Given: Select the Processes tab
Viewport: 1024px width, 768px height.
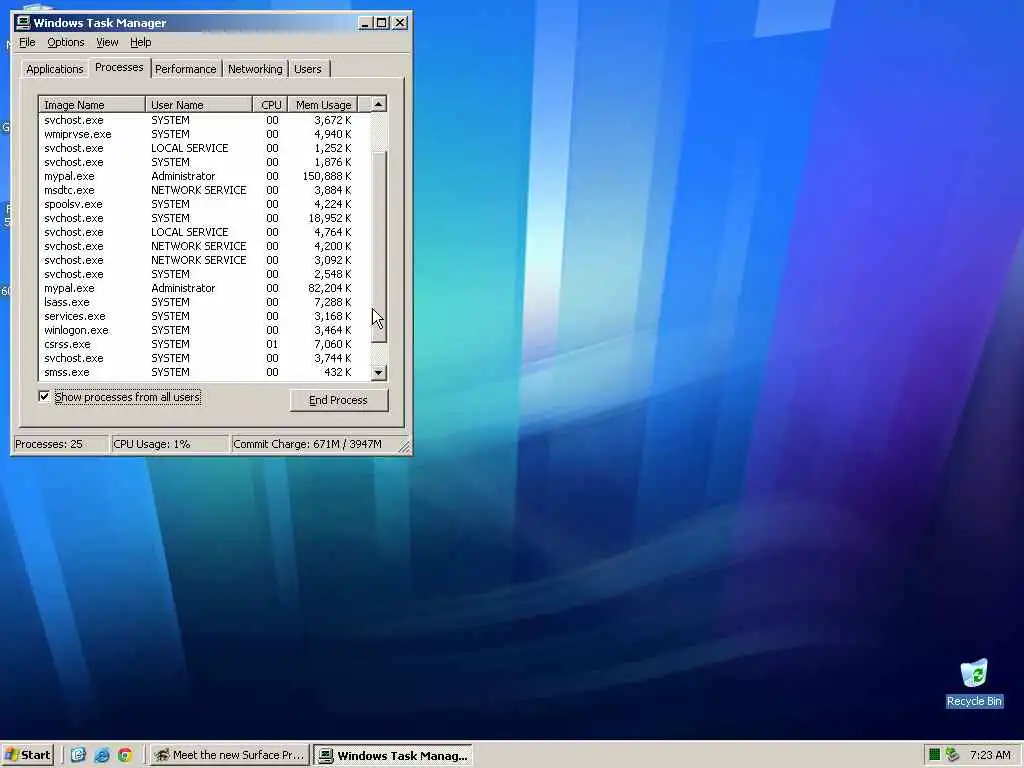Looking at the screenshot, I should (119, 67).
